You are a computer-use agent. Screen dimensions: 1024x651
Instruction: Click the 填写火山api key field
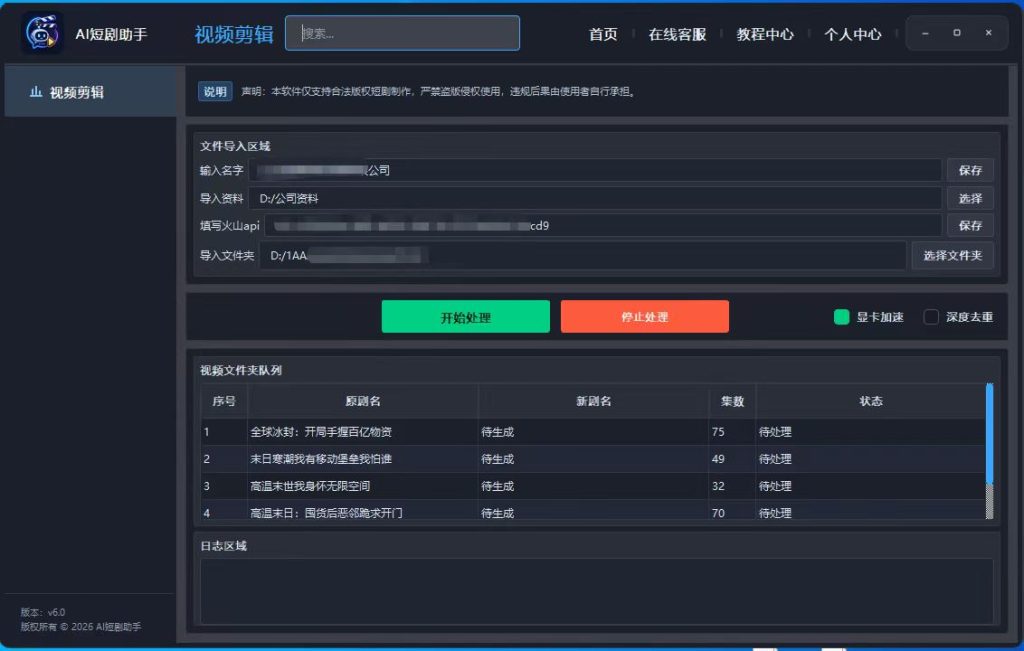tap(603, 226)
